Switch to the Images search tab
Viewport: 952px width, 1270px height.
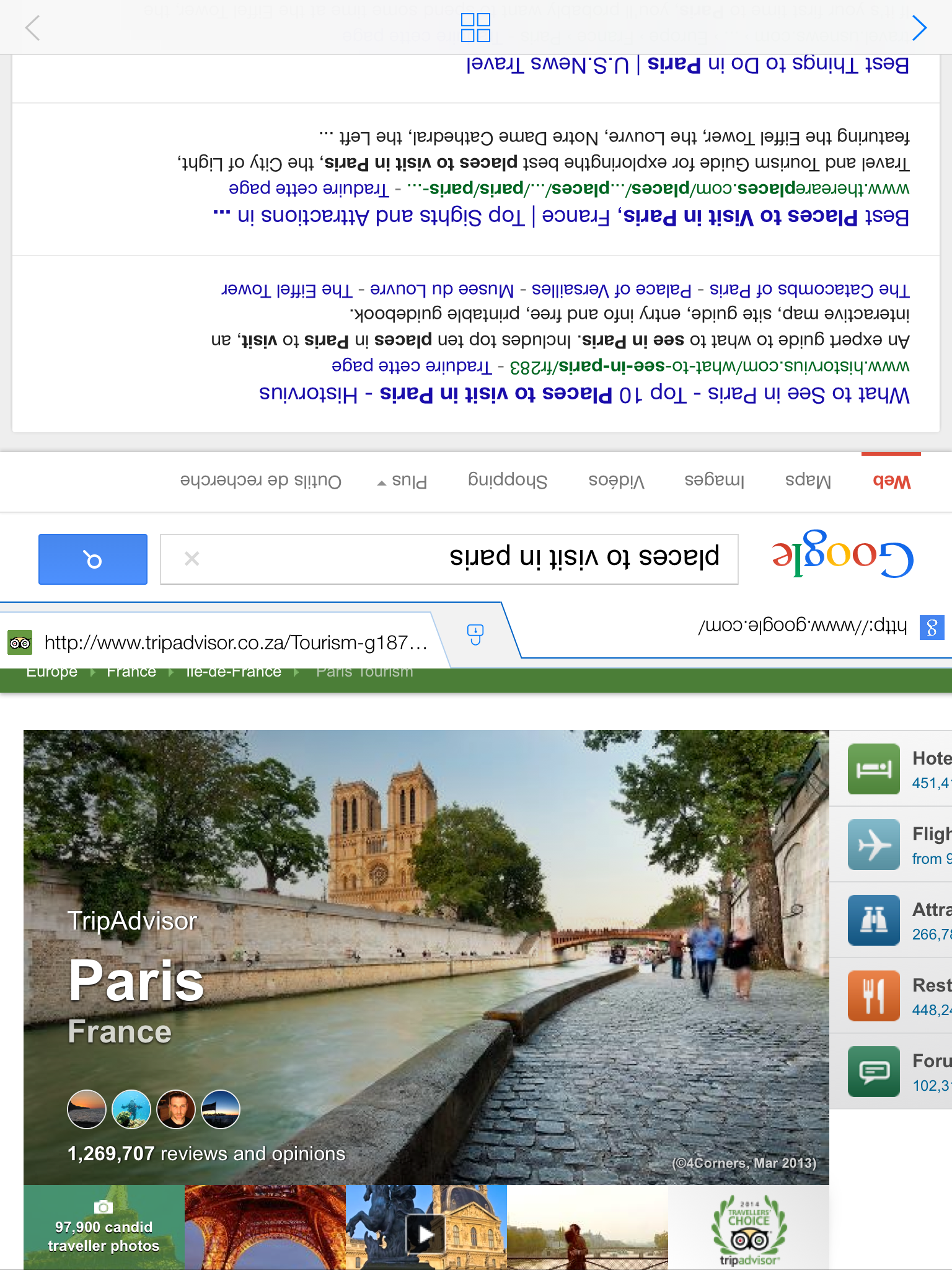(714, 481)
